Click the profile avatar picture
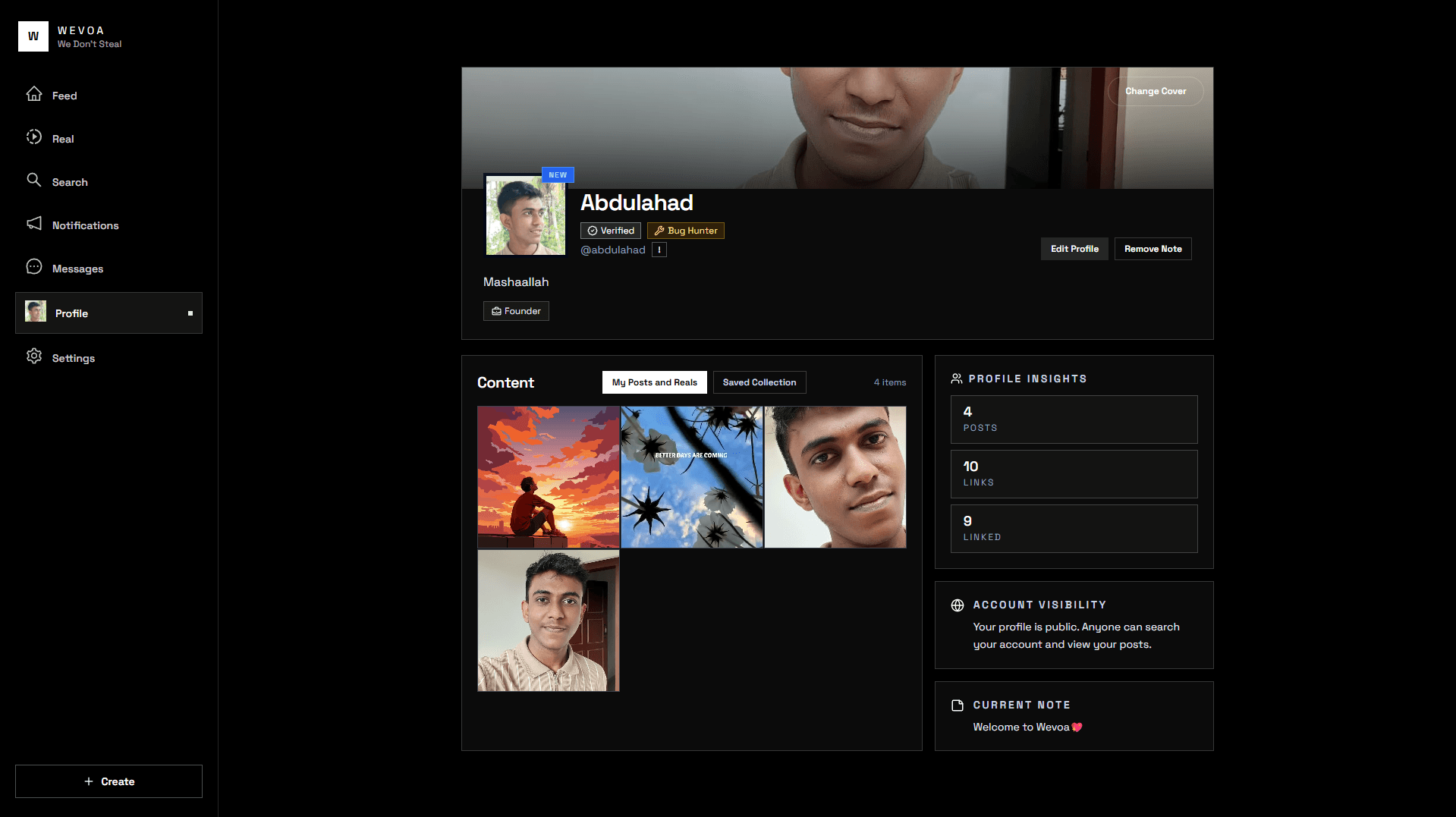 click(525, 215)
